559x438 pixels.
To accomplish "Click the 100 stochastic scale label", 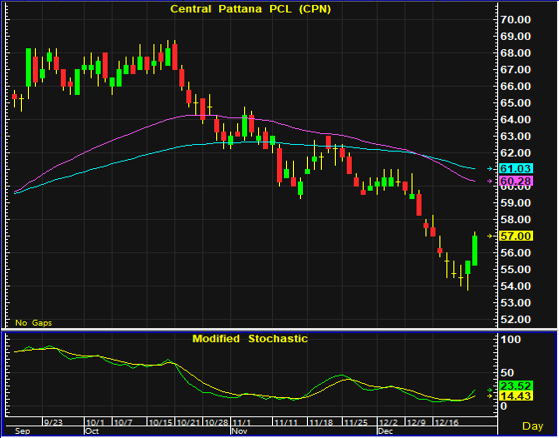I will pos(511,340).
